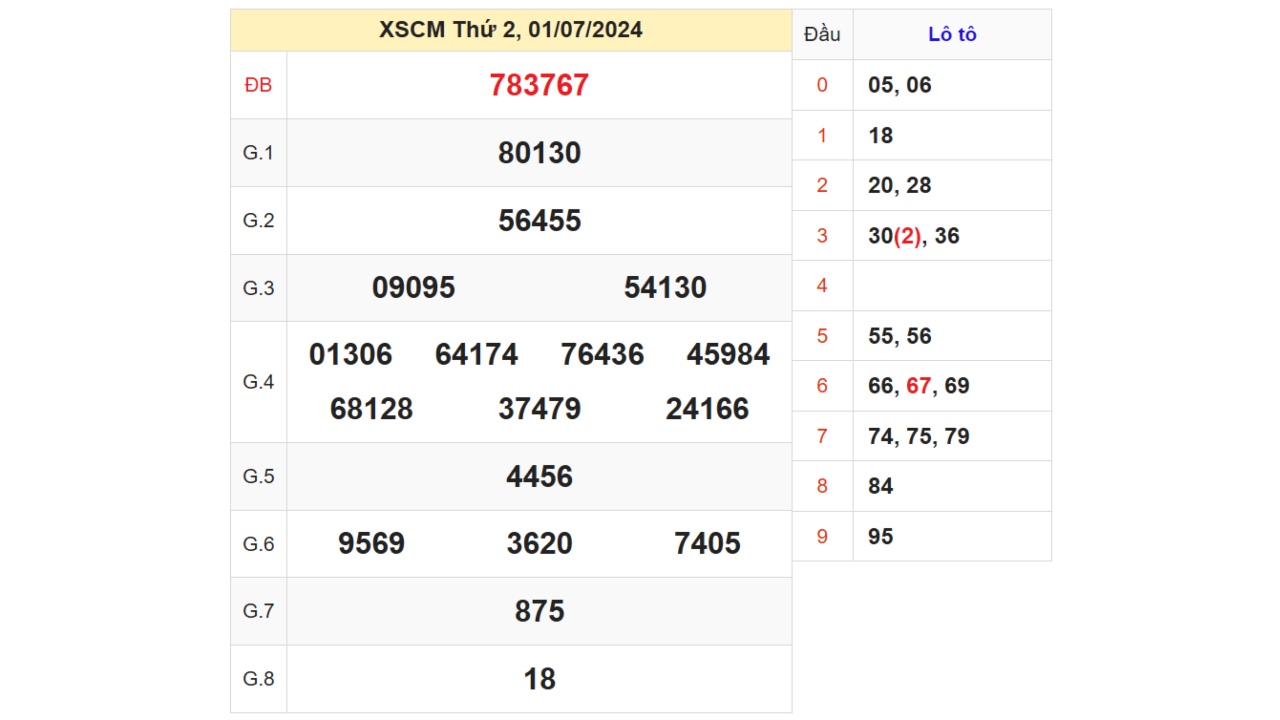
Task: Click the Đầu column header
Action: pos(822,35)
